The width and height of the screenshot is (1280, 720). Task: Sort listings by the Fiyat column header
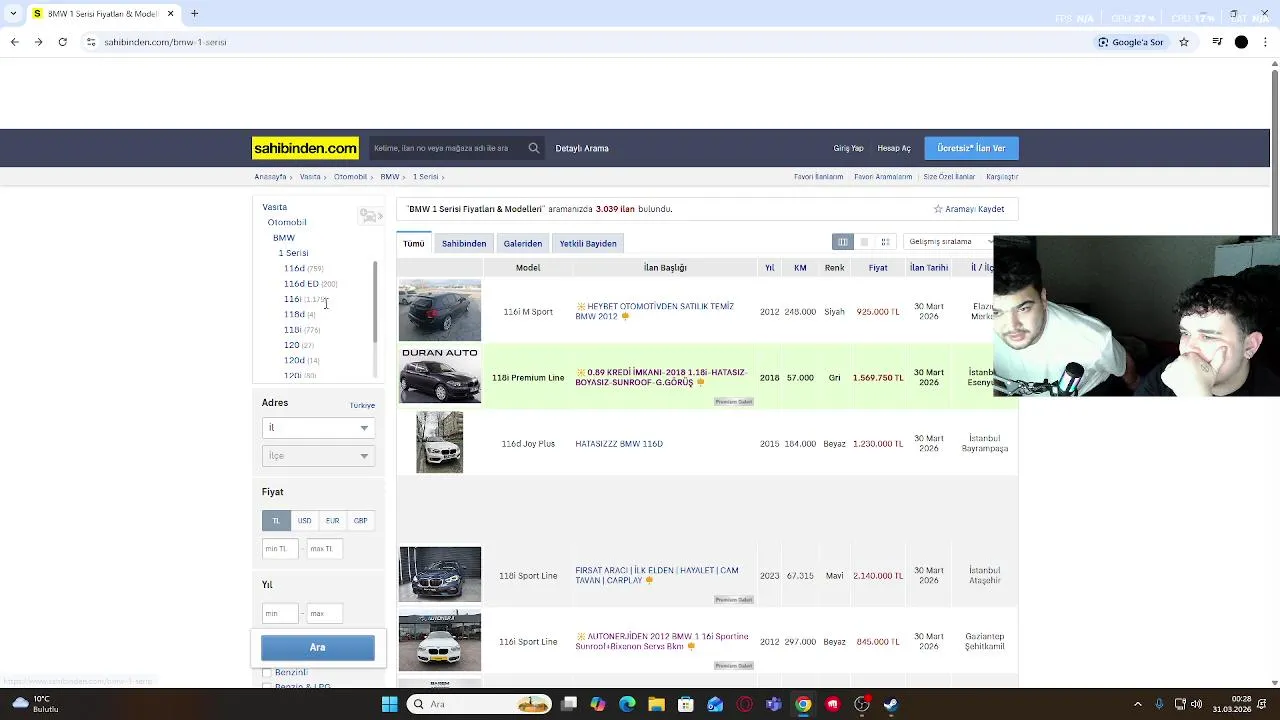tap(878, 268)
